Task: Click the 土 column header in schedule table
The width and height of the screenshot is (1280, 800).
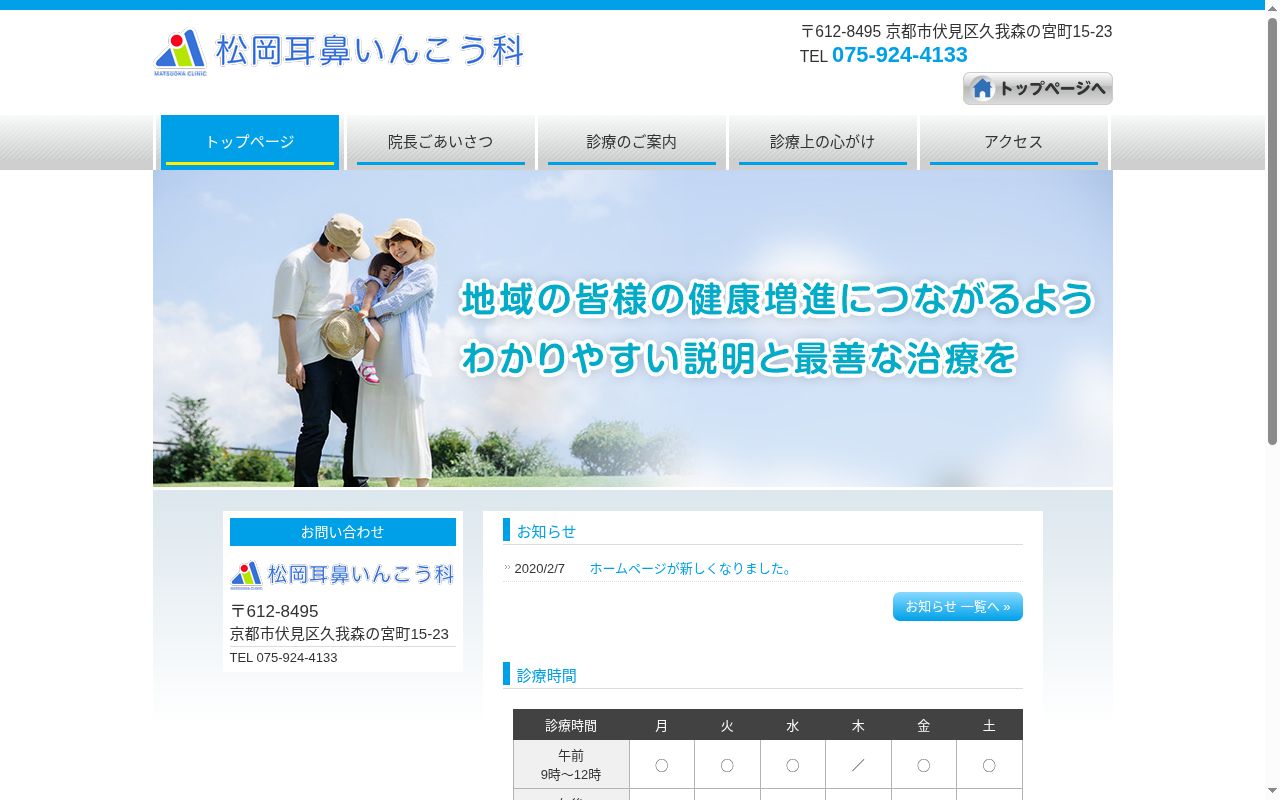Action: 989,725
